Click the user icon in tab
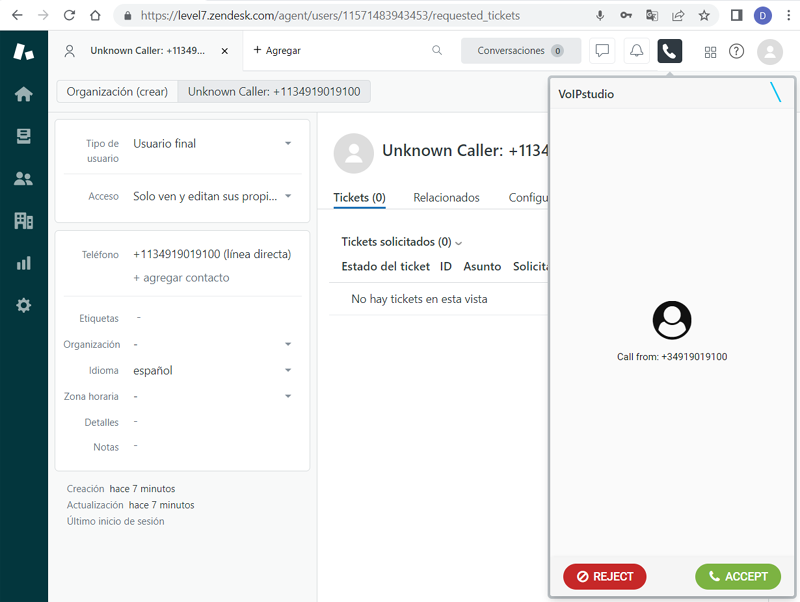The image size is (800, 602). click(x=70, y=51)
